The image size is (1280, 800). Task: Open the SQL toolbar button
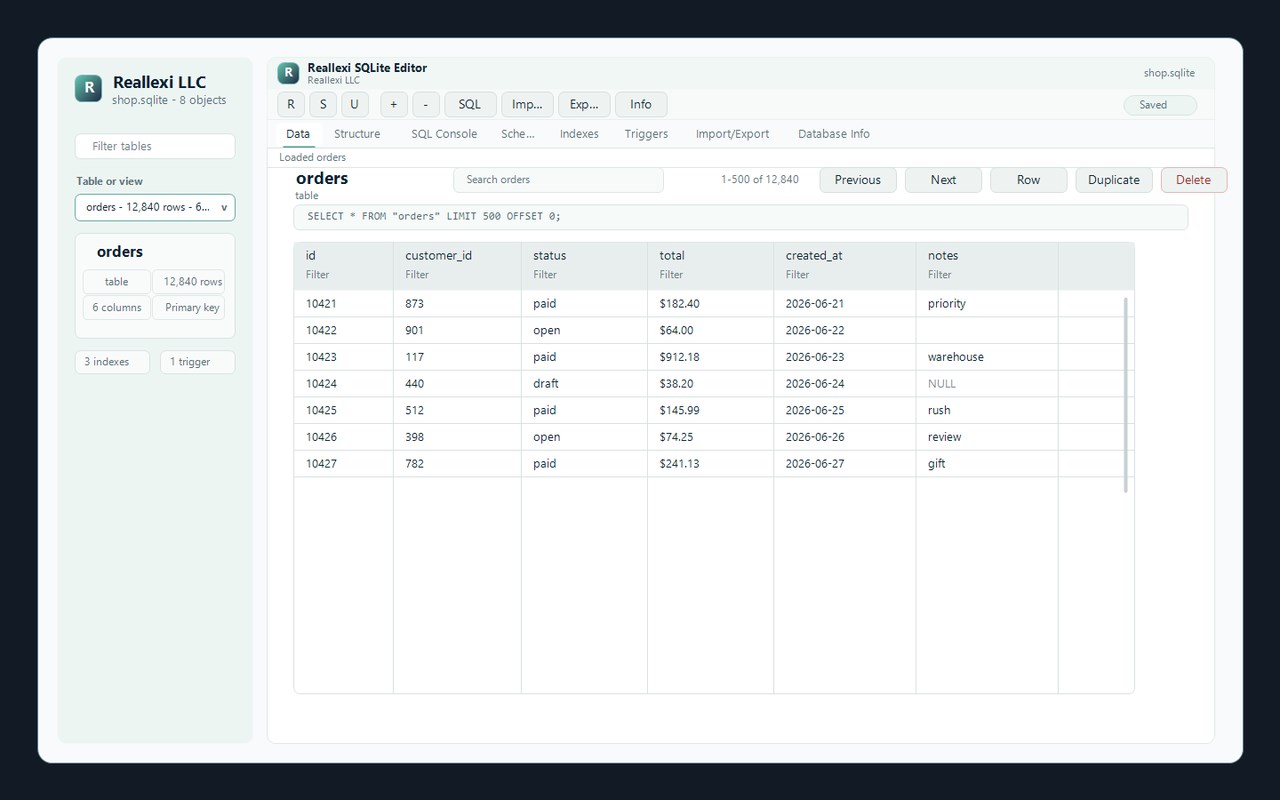470,104
